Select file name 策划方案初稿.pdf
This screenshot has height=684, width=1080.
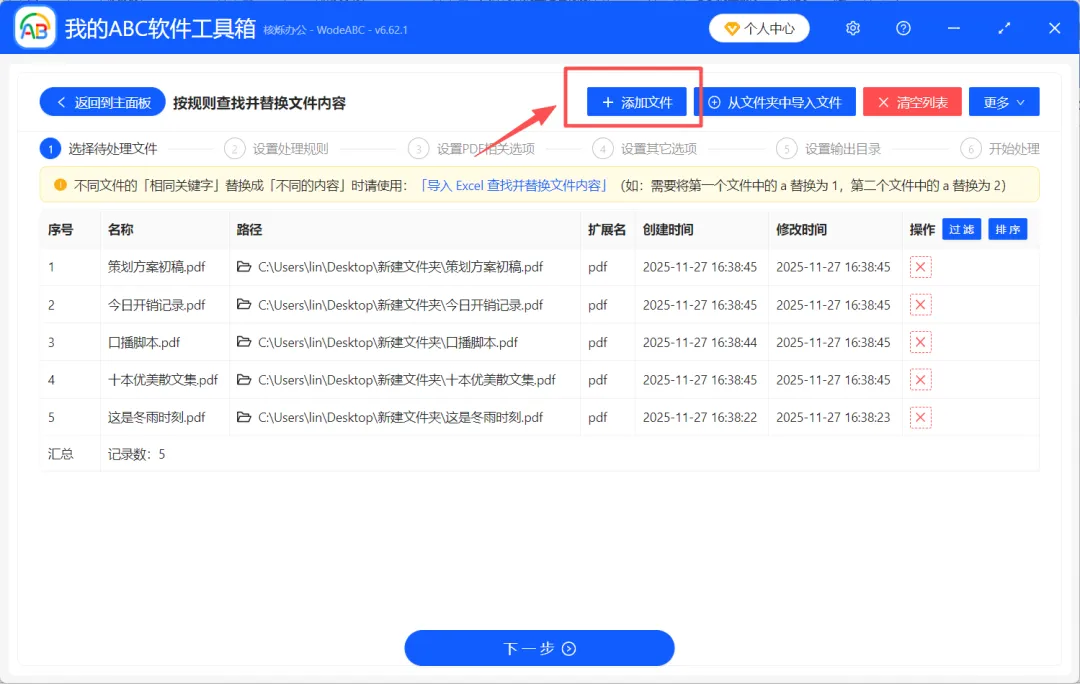[x=156, y=267]
